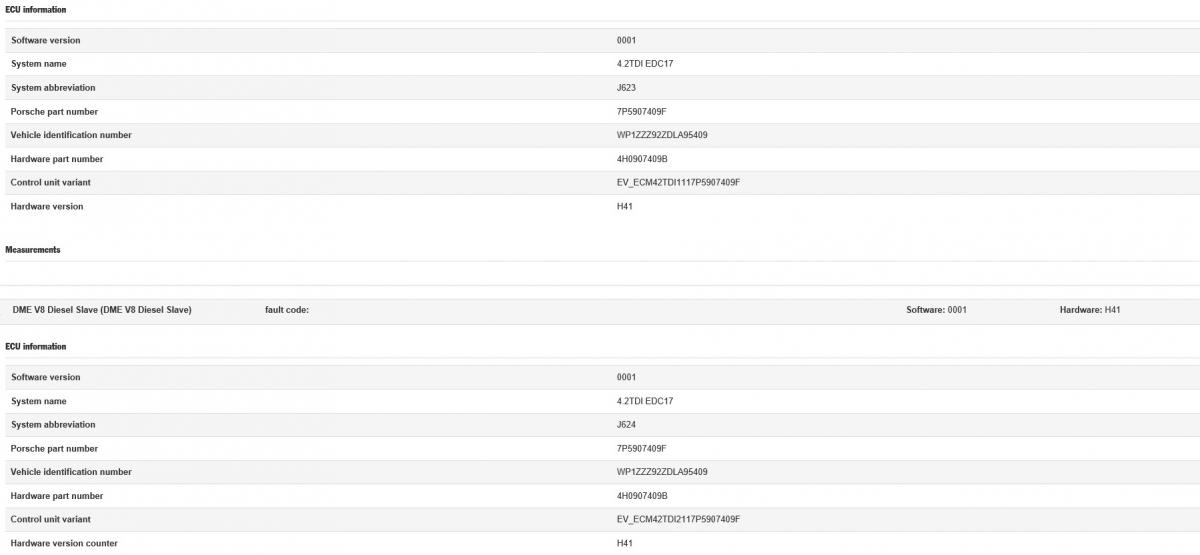Click the J623 system abbreviation value

[627, 88]
